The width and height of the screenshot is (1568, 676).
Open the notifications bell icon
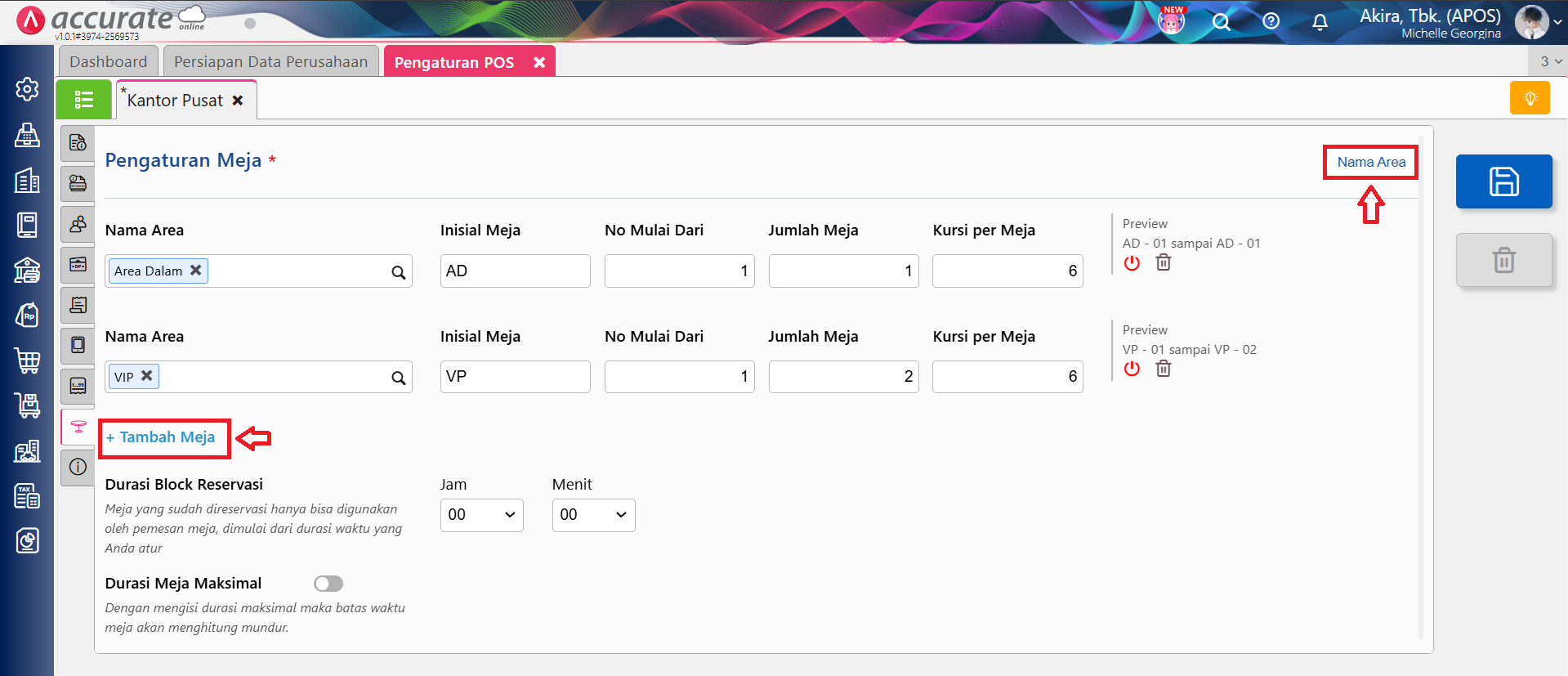(x=1320, y=22)
